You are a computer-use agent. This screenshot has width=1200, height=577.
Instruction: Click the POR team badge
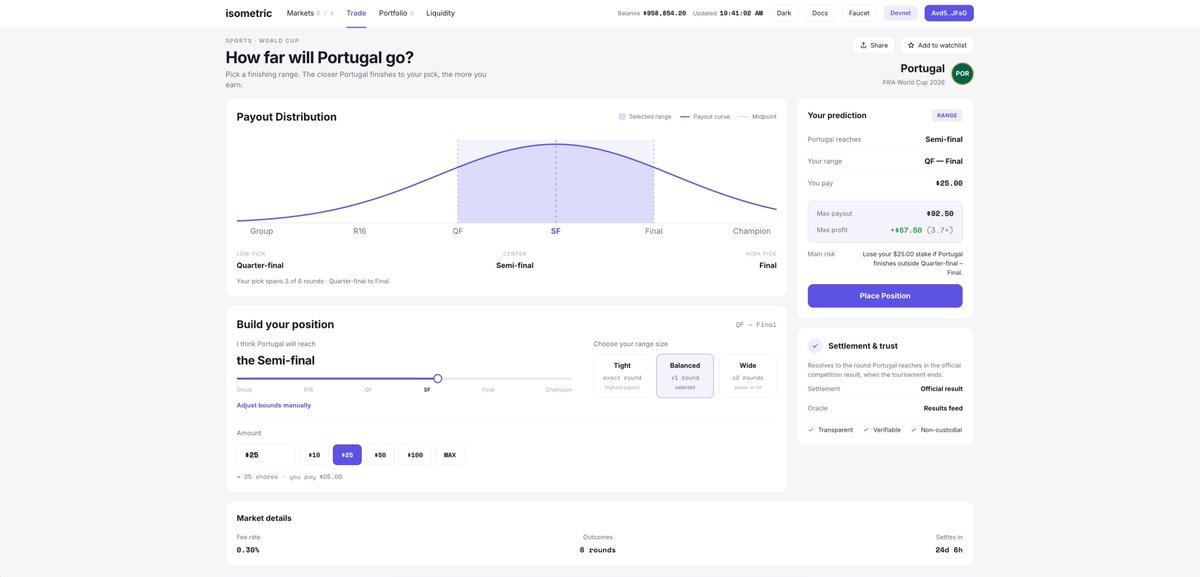pos(962,73)
